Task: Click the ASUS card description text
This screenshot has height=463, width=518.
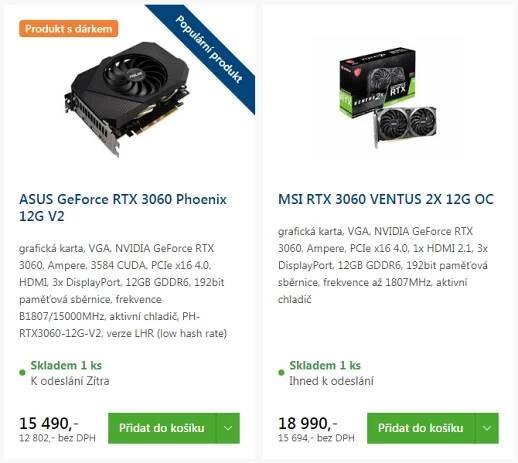Action: tap(123, 291)
